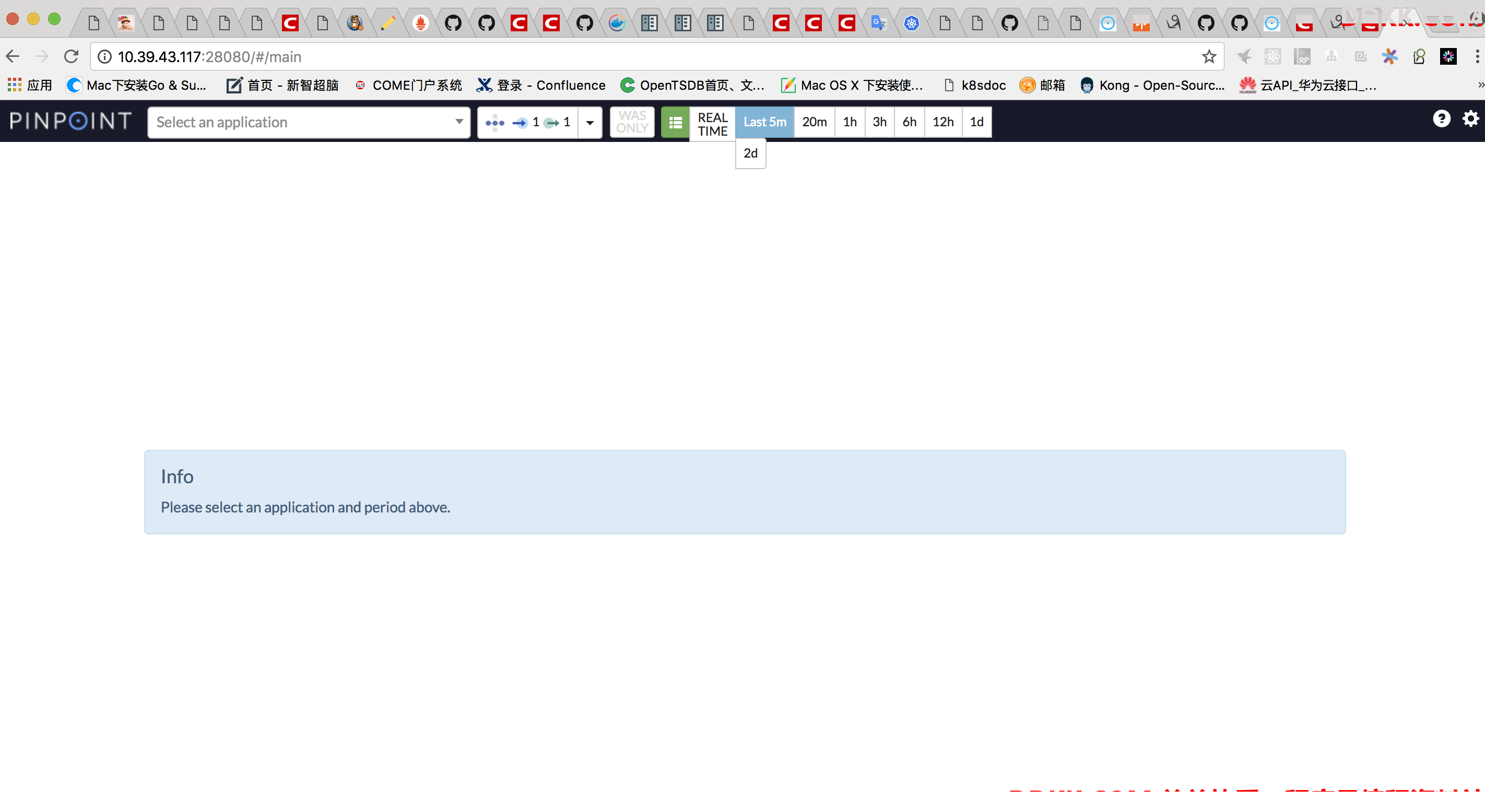Switch to the pencil icon tab
The width and height of the screenshot is (1485, 812).
pos(387,23)
